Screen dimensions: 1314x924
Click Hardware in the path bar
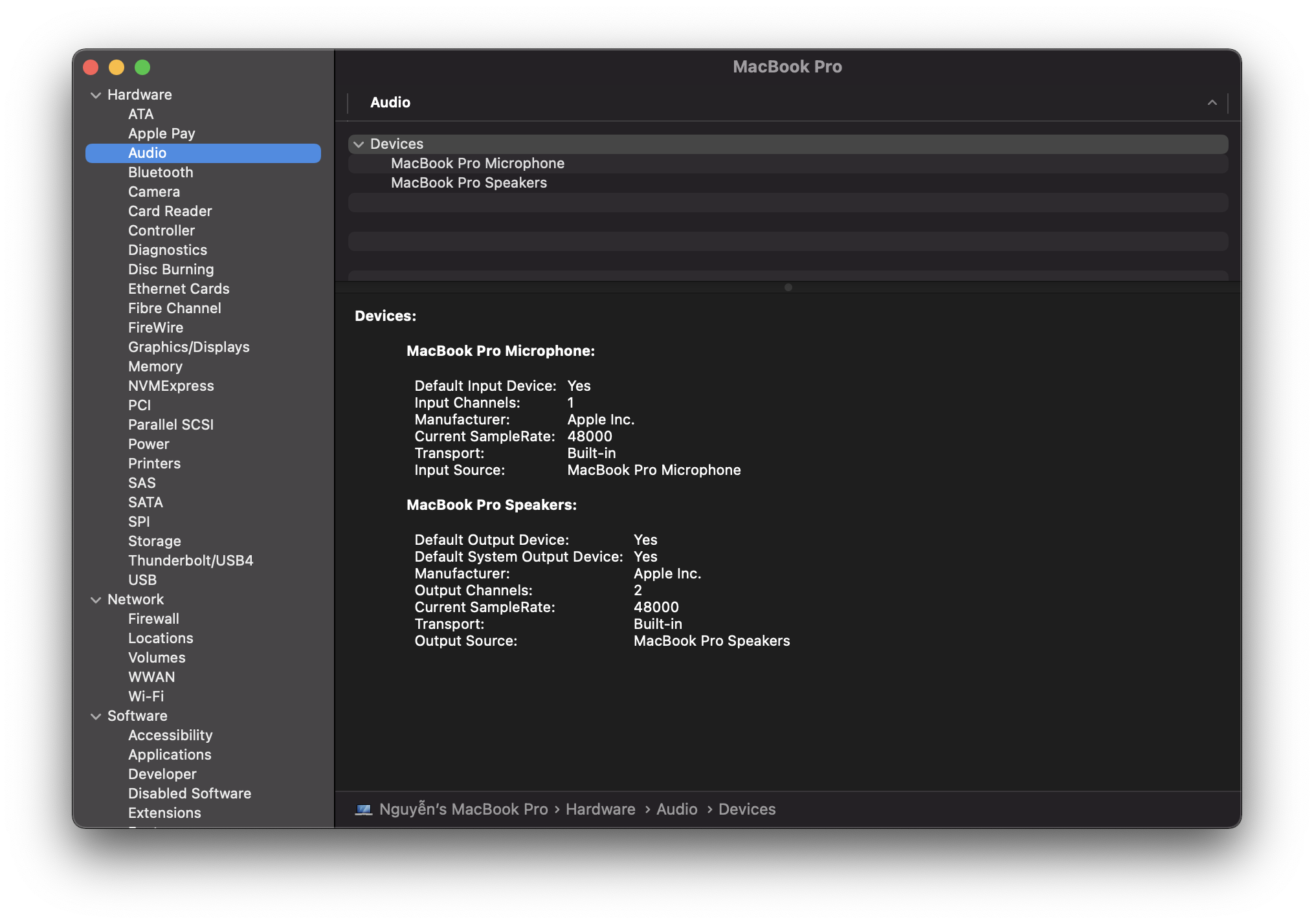(x=600, y=809)
